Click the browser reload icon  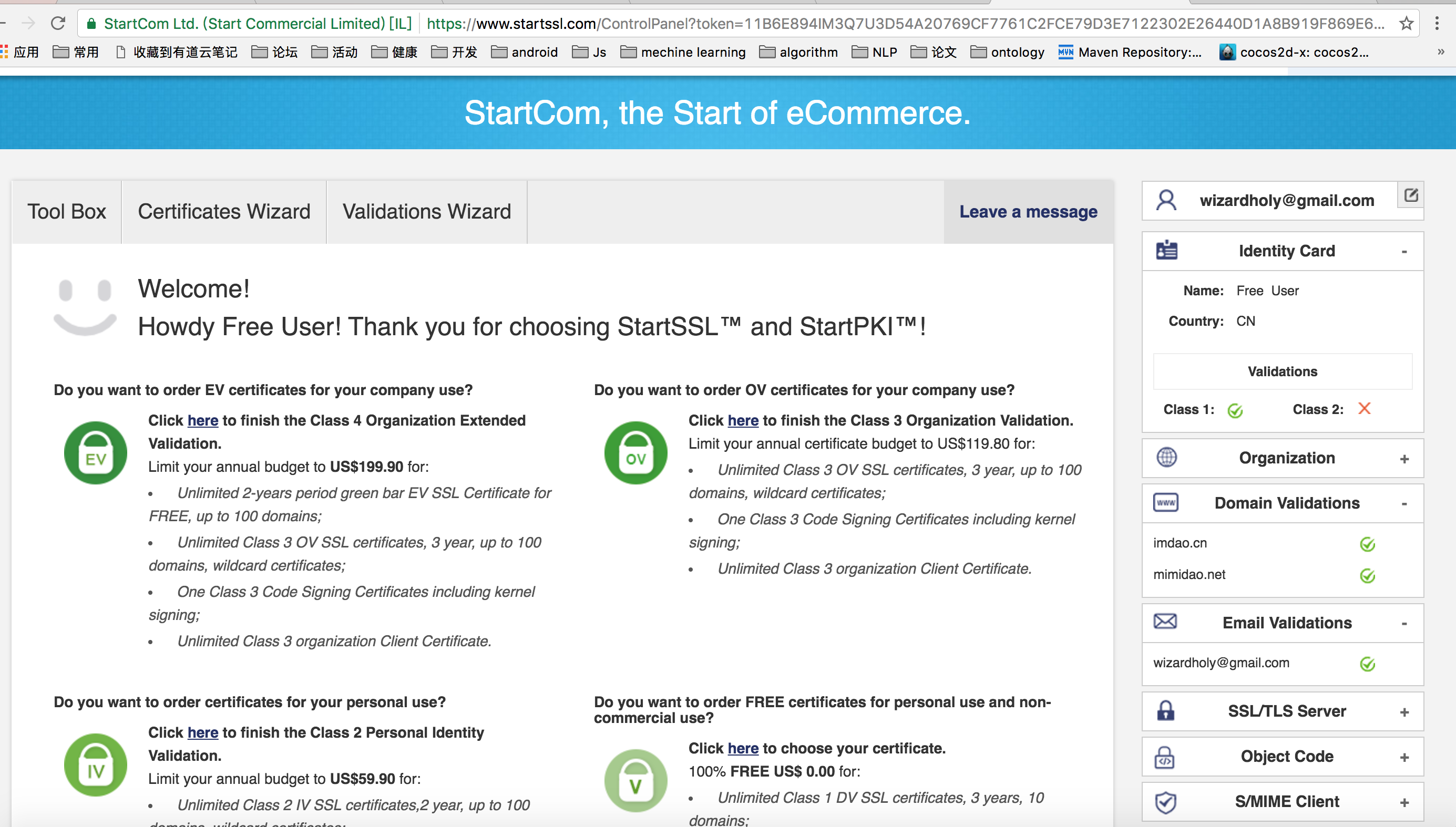58,23
